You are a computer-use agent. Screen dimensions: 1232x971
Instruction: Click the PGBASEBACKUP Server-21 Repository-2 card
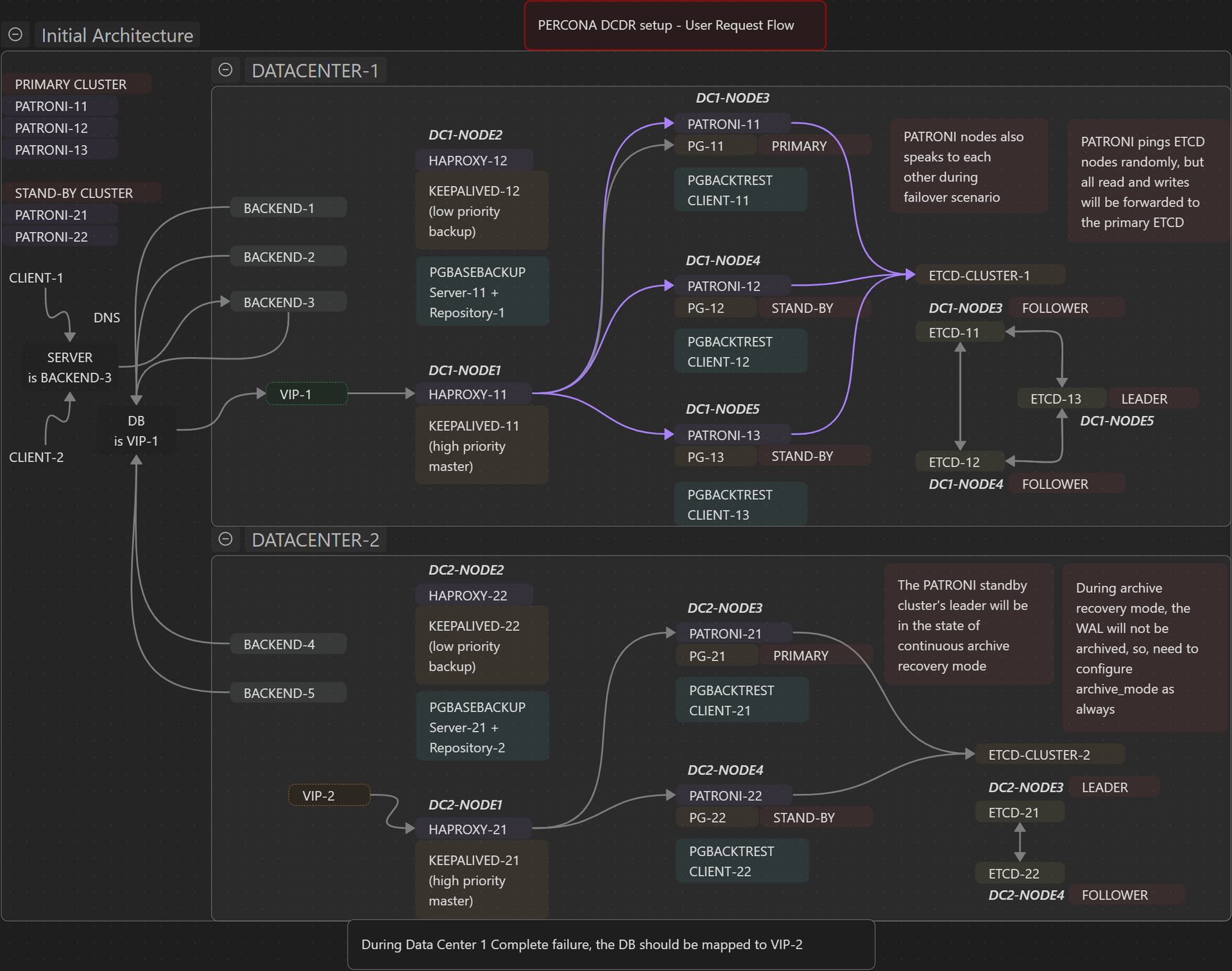[482, 727]
